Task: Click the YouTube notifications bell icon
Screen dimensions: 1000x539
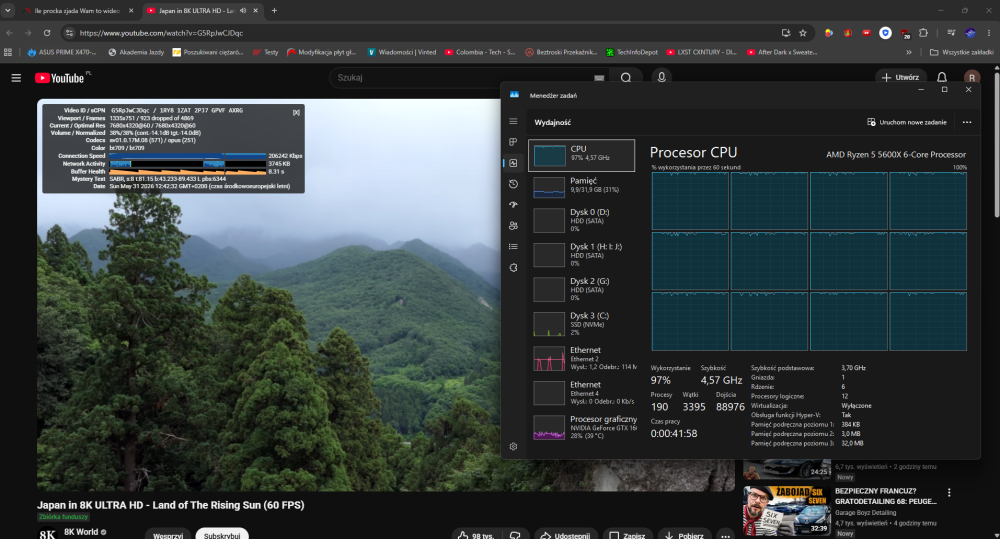Action: 942,77
